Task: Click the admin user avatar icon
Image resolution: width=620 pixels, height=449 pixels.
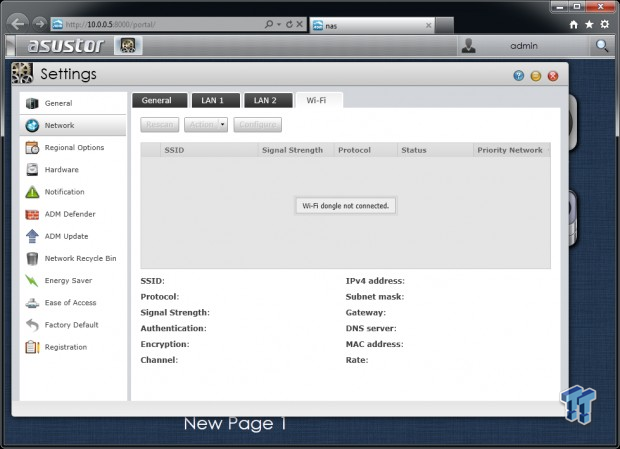Action: point(469,45)
